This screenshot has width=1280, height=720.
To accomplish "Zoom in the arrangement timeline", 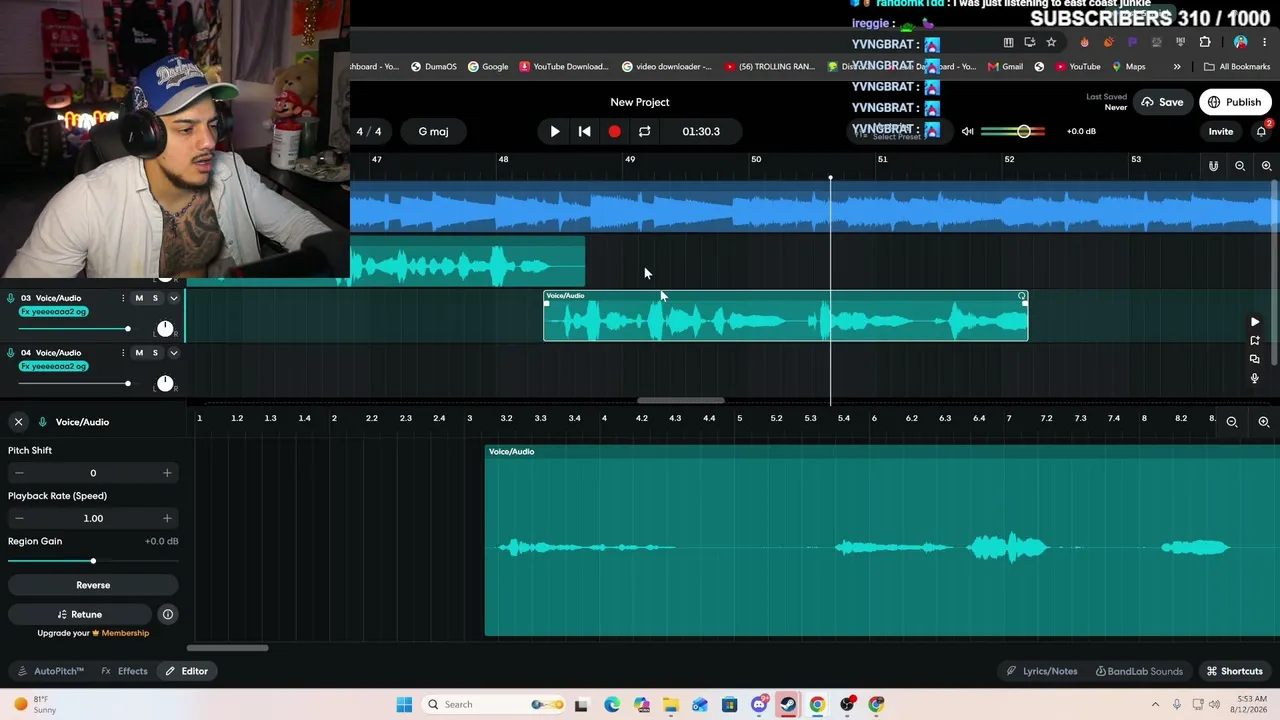I will pyautogui.click(x=1266, y=166).
